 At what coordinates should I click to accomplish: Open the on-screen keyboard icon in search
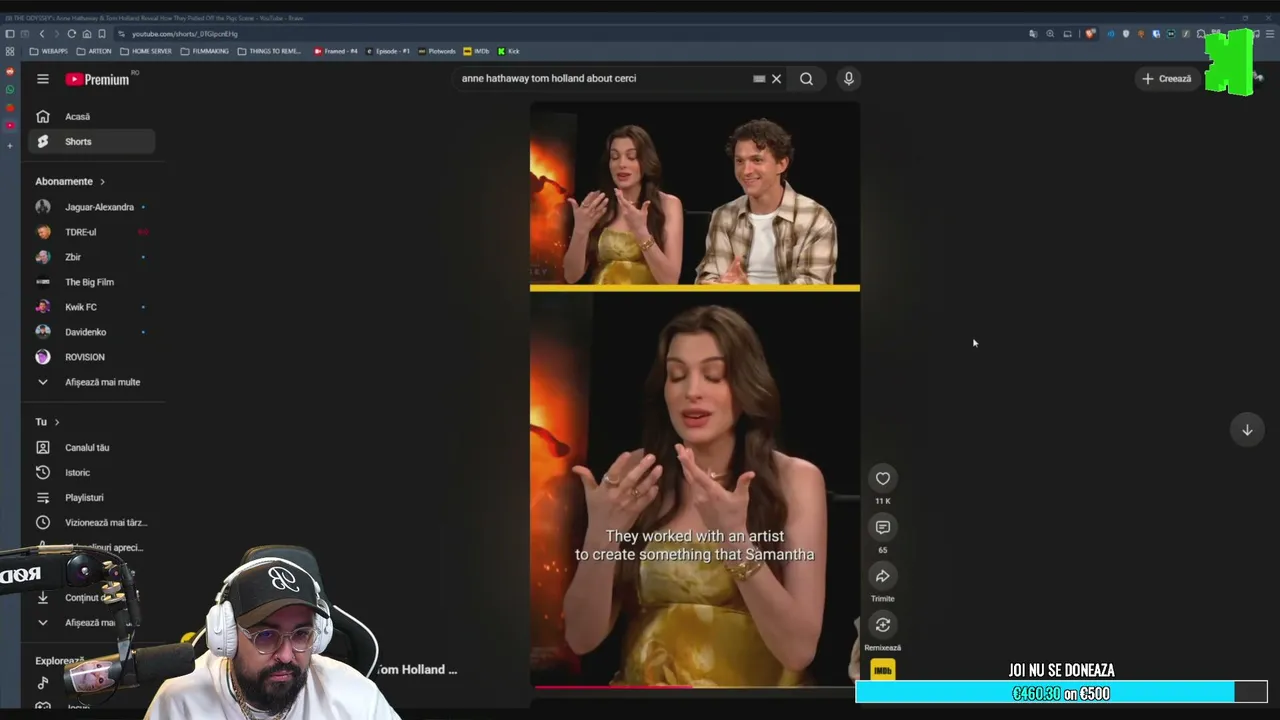[x=759, y=79]
